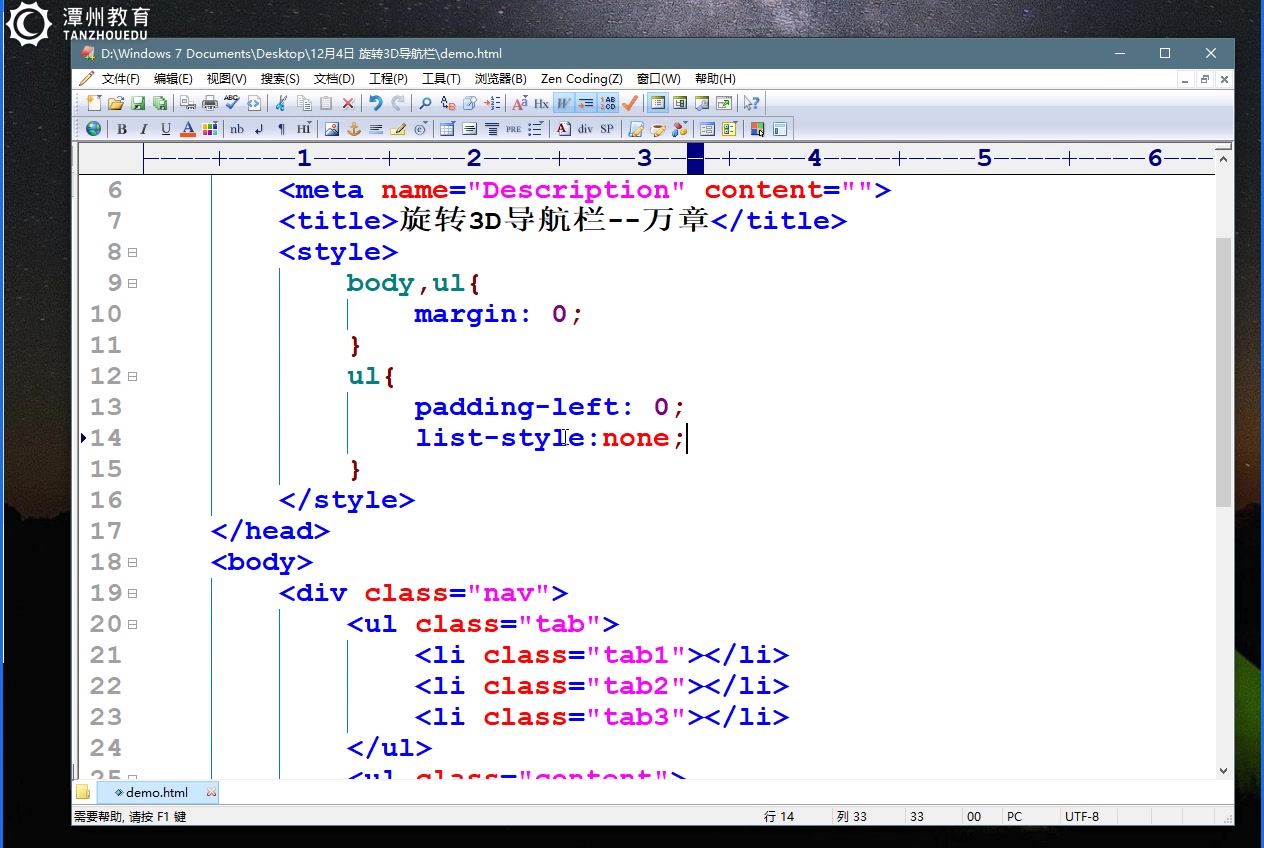Screen dimensions: 1264x848
Task: Apply font color with the red A icon
Action: (x=187, y=128)
